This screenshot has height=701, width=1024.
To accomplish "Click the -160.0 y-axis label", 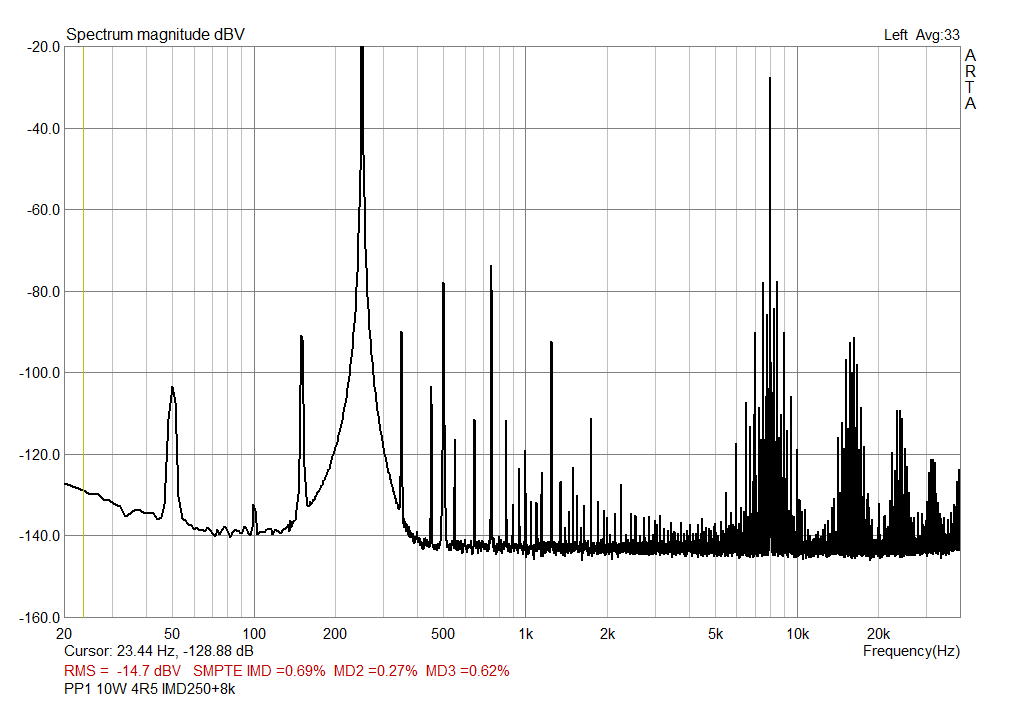I will coord(40,617).
